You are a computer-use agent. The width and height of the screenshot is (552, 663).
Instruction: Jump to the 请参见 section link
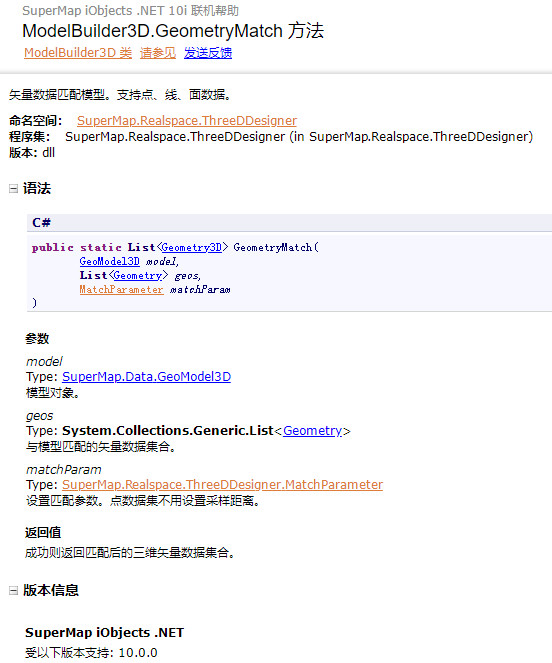(x=158, y=53)
